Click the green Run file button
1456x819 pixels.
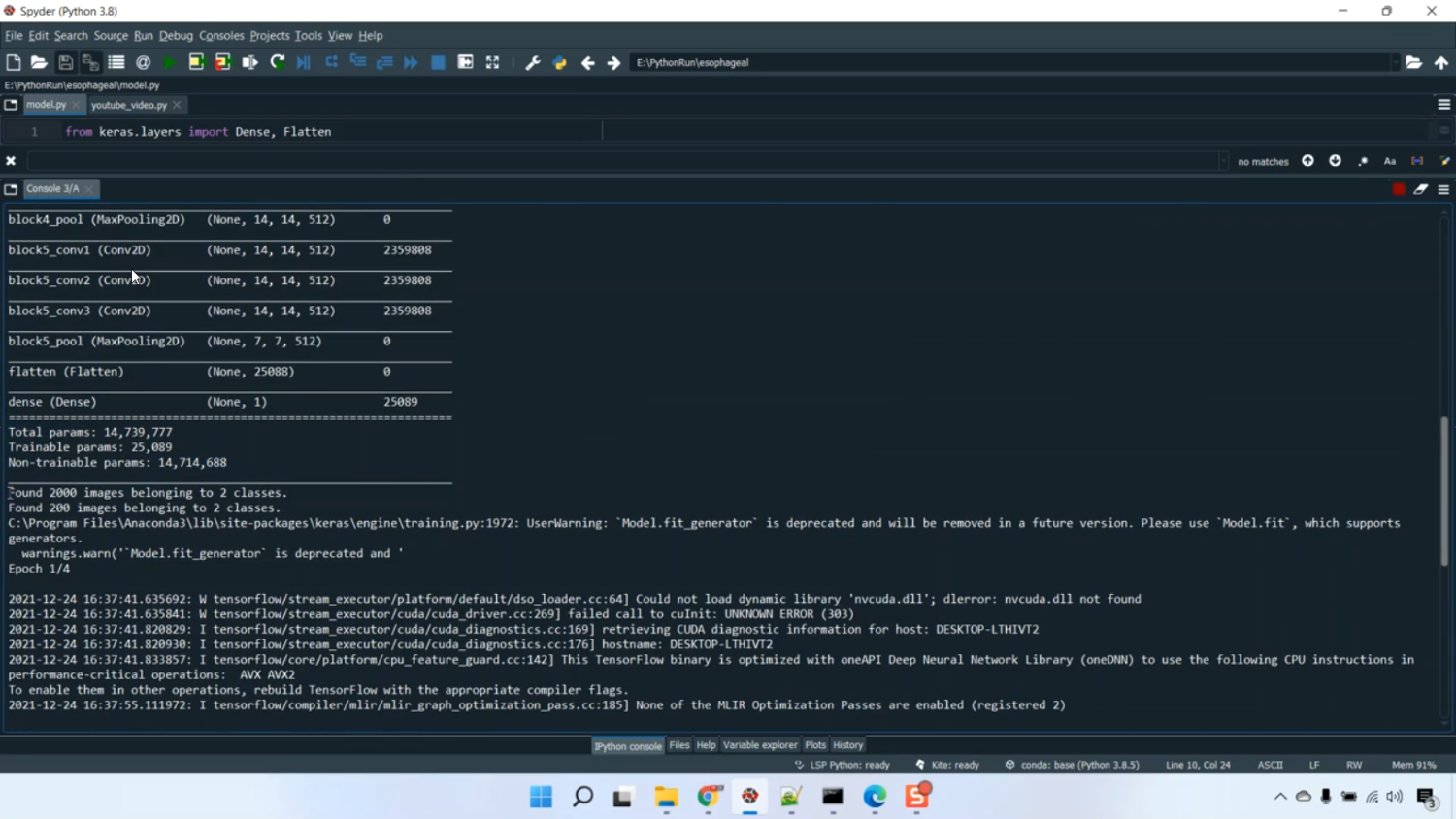pos(170,62)
